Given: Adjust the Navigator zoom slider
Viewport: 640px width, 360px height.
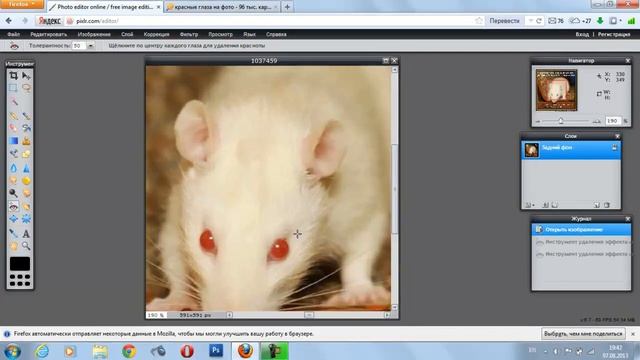Looking at the screenshot, I should click(560, 121).
